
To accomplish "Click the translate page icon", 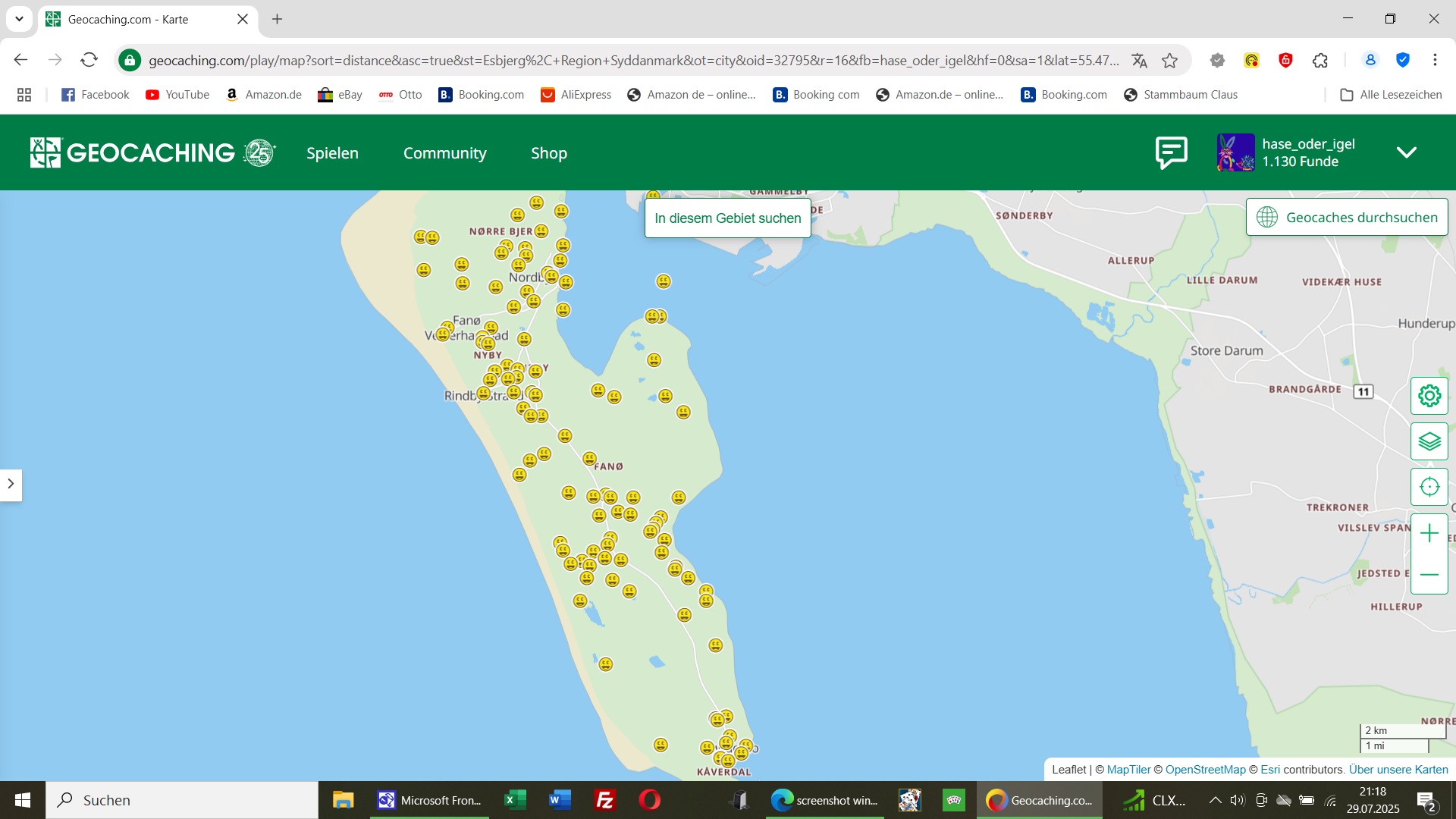I will coord(1139,61).
